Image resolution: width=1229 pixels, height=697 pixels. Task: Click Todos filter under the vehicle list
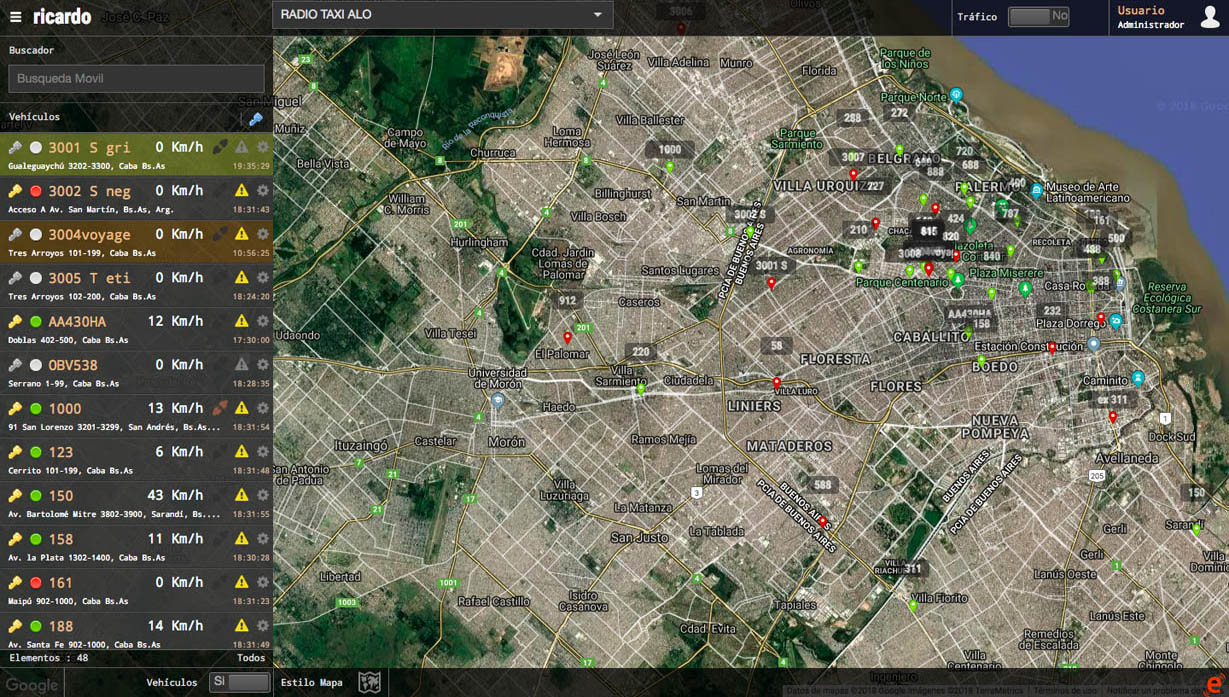(x=251, y=658)
